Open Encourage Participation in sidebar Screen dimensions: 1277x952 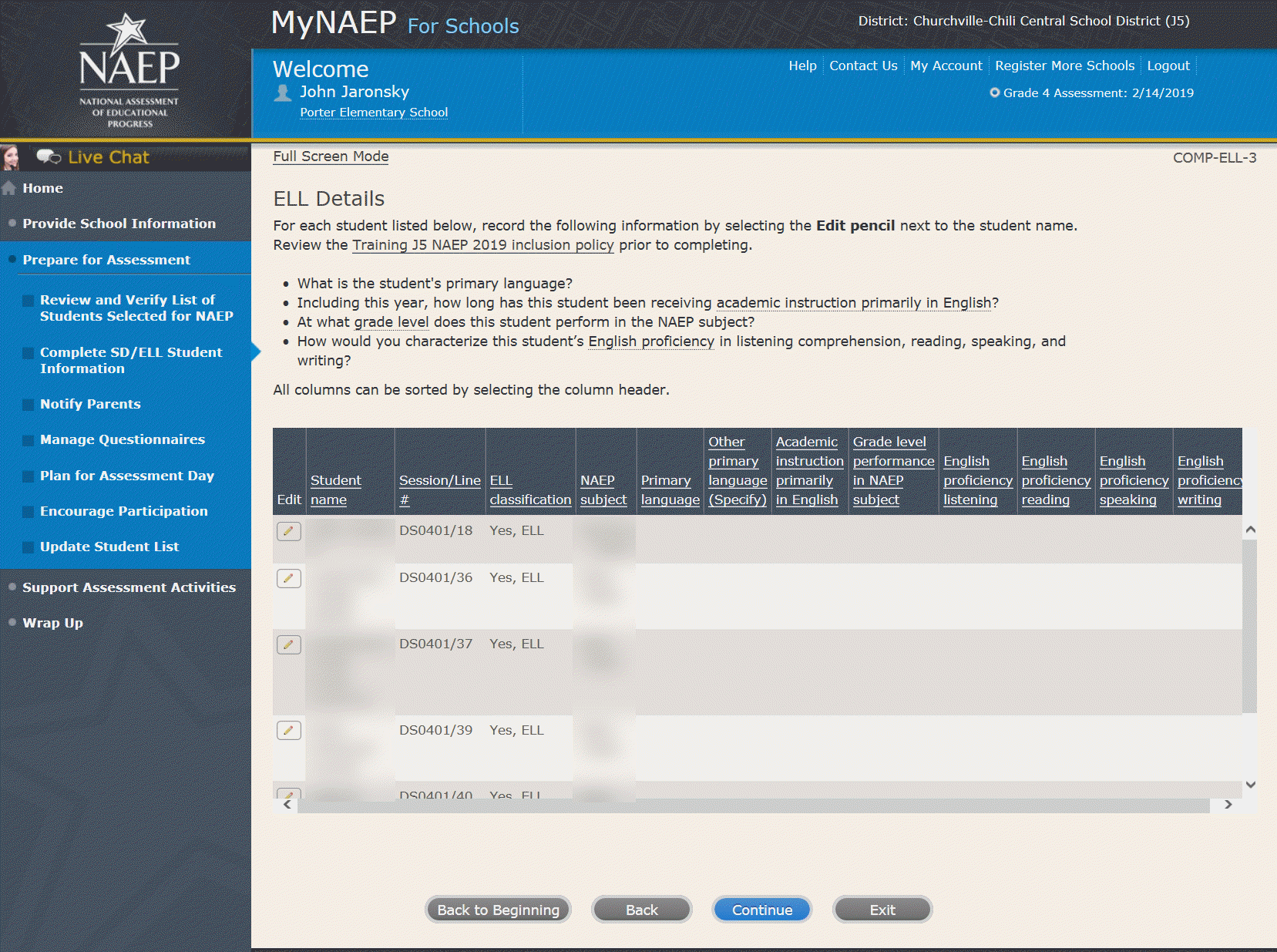pyautogui.click(x=124, y=511)
